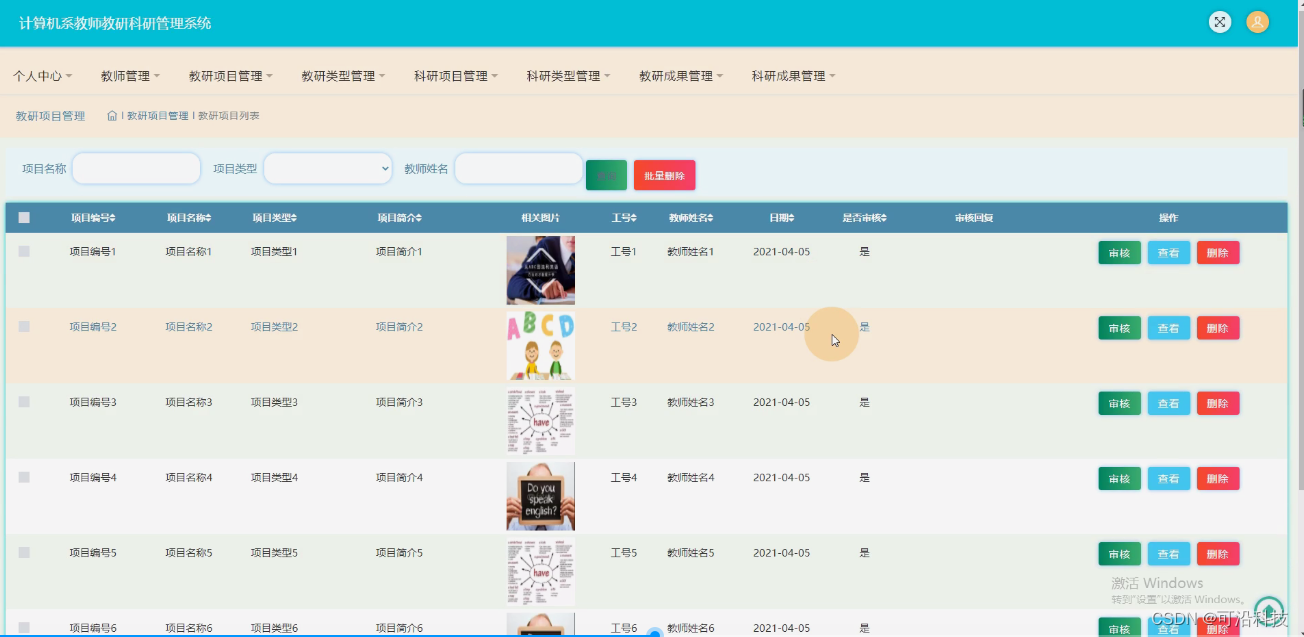
Task: Click the 项目名称3 cell
Action: click(189, 402)
